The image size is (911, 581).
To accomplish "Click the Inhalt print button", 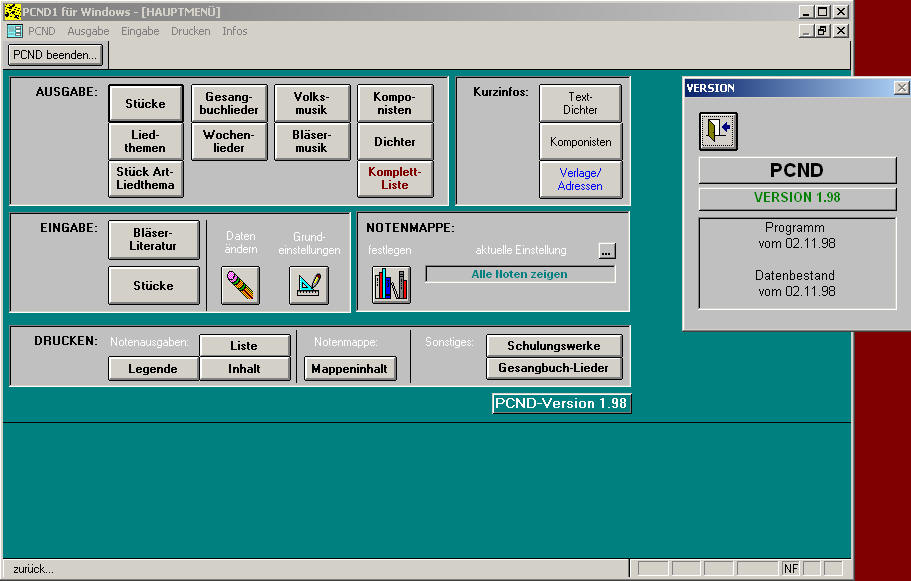I will coord(244,369).
